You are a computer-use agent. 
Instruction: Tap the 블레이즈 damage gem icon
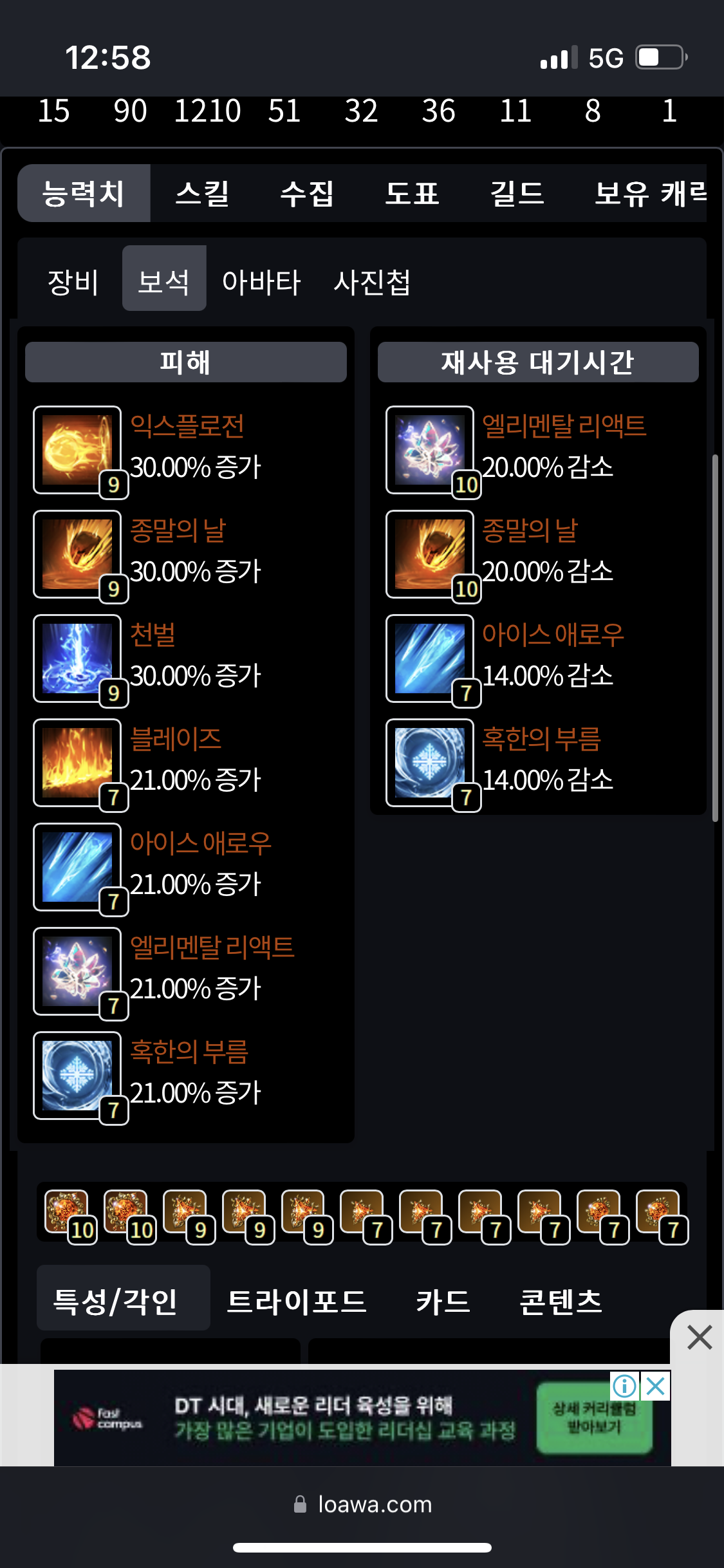click(77, 763)
